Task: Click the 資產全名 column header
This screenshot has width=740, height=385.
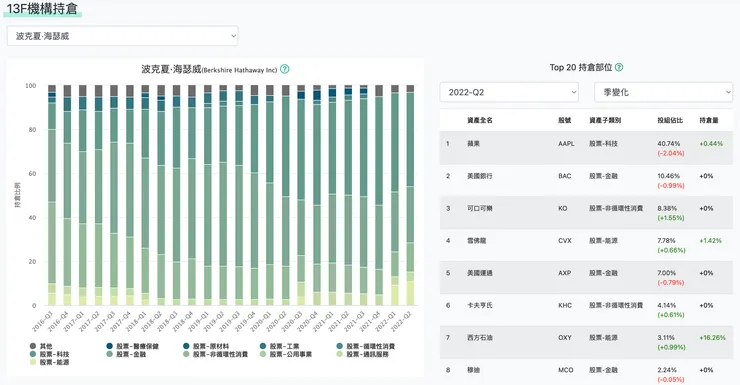Action: [479, 120]
